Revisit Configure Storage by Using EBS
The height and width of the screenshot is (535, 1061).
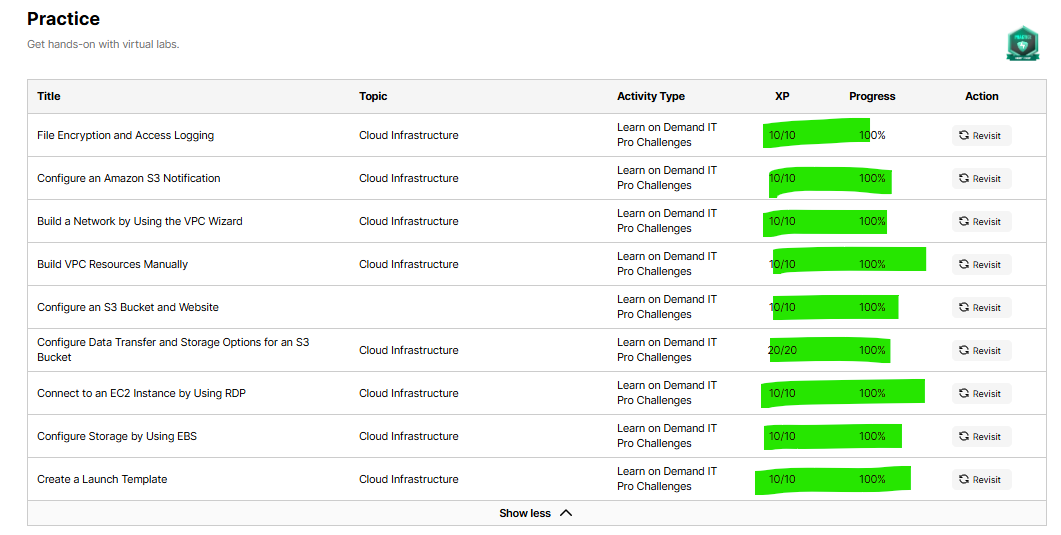click(x=981, y=436)
